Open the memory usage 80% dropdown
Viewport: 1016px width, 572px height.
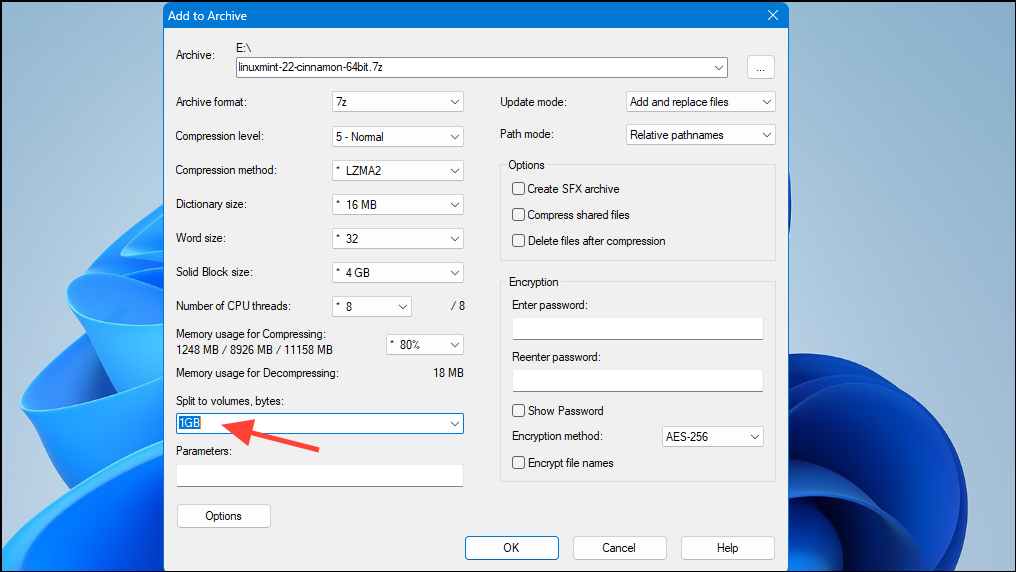tap(425, 345)
